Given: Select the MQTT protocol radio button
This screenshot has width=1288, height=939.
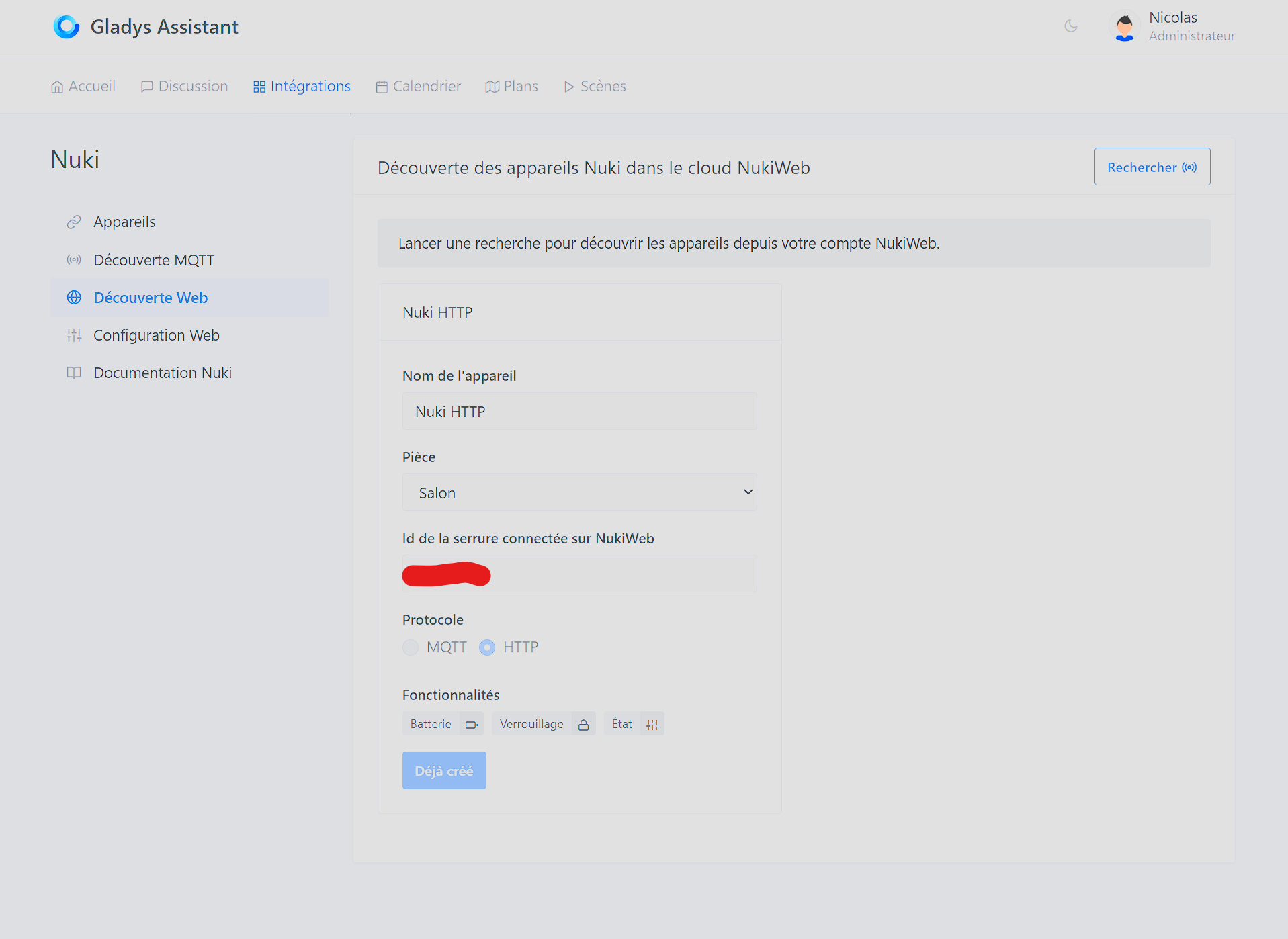Looking at the screenshot, I should 411,647.
